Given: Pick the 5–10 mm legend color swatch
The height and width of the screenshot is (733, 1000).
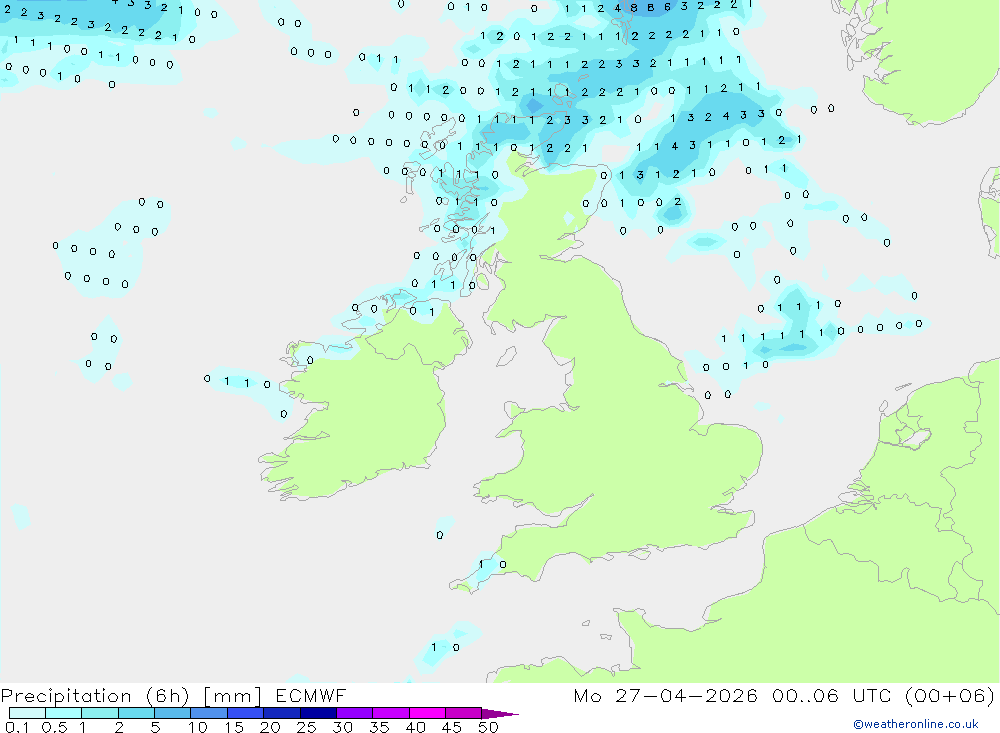Looking at the screenshot, I should click(x=173, y=713).
